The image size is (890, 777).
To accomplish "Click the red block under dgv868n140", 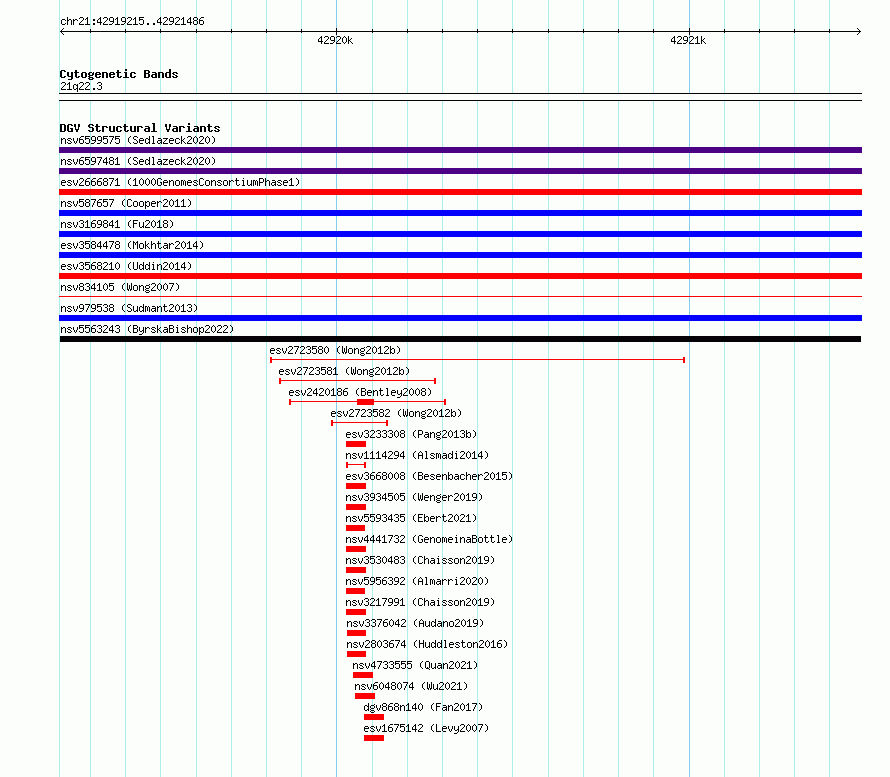I will tap(374, 717).
